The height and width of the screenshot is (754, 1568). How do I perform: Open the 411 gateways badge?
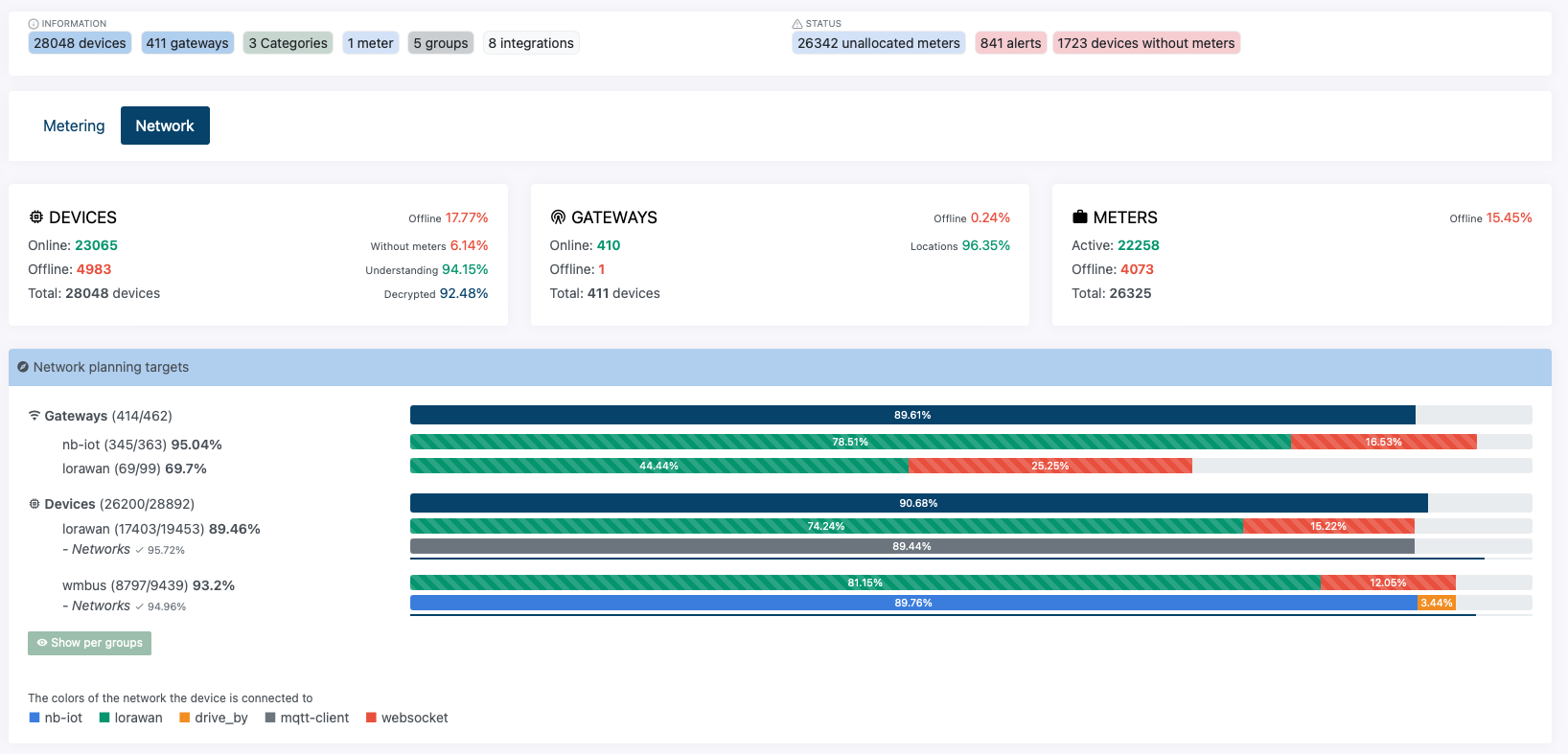tap(188, 43)
